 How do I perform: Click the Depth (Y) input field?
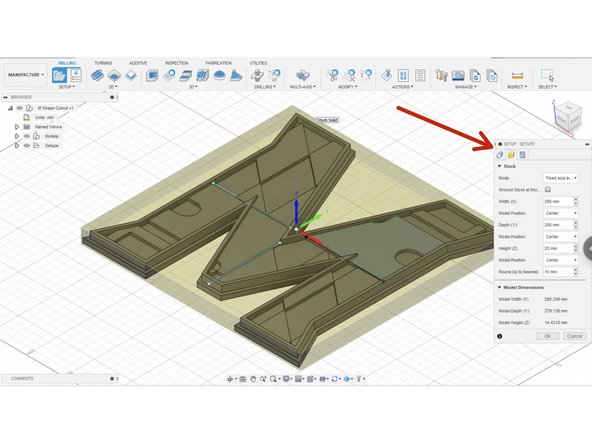pos(558,225)
